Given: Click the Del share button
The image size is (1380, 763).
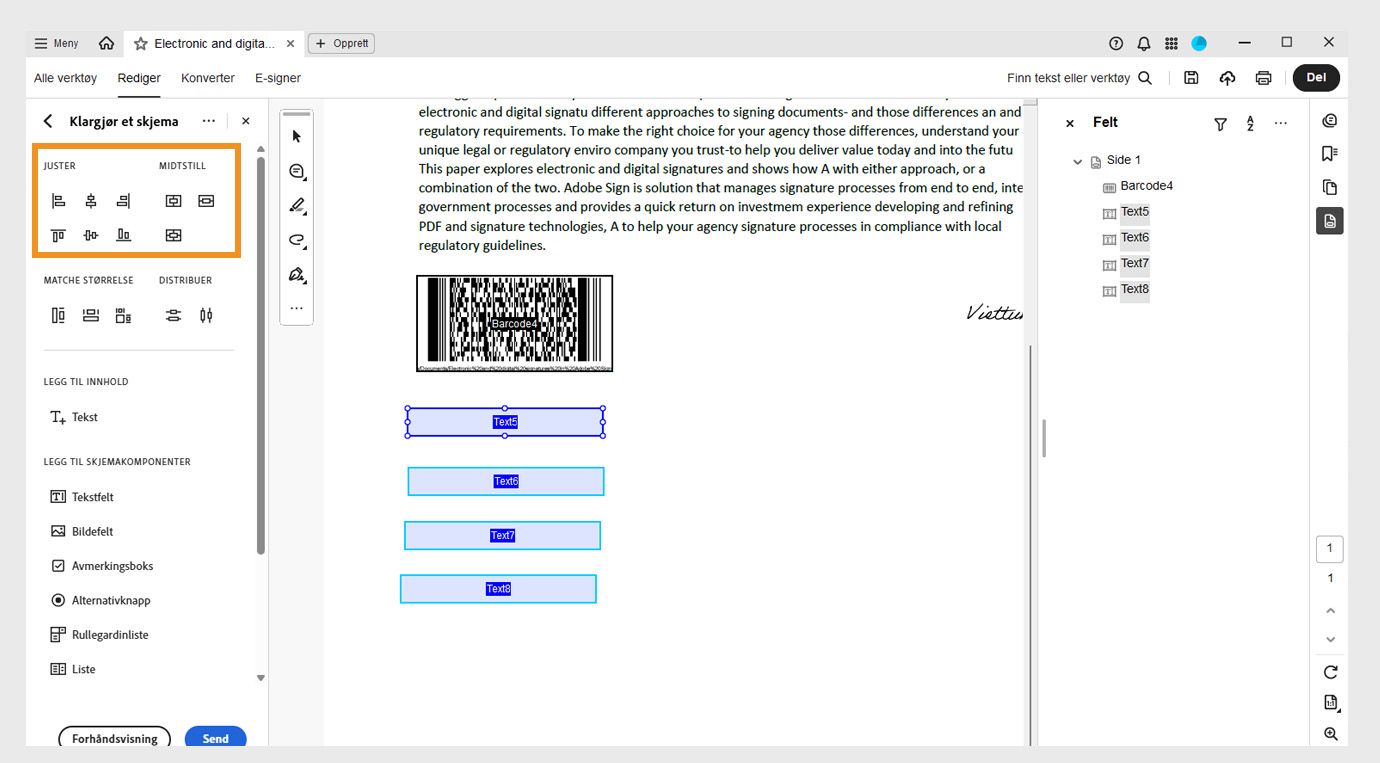Looking at the screenshot, I should point(1316,78).
